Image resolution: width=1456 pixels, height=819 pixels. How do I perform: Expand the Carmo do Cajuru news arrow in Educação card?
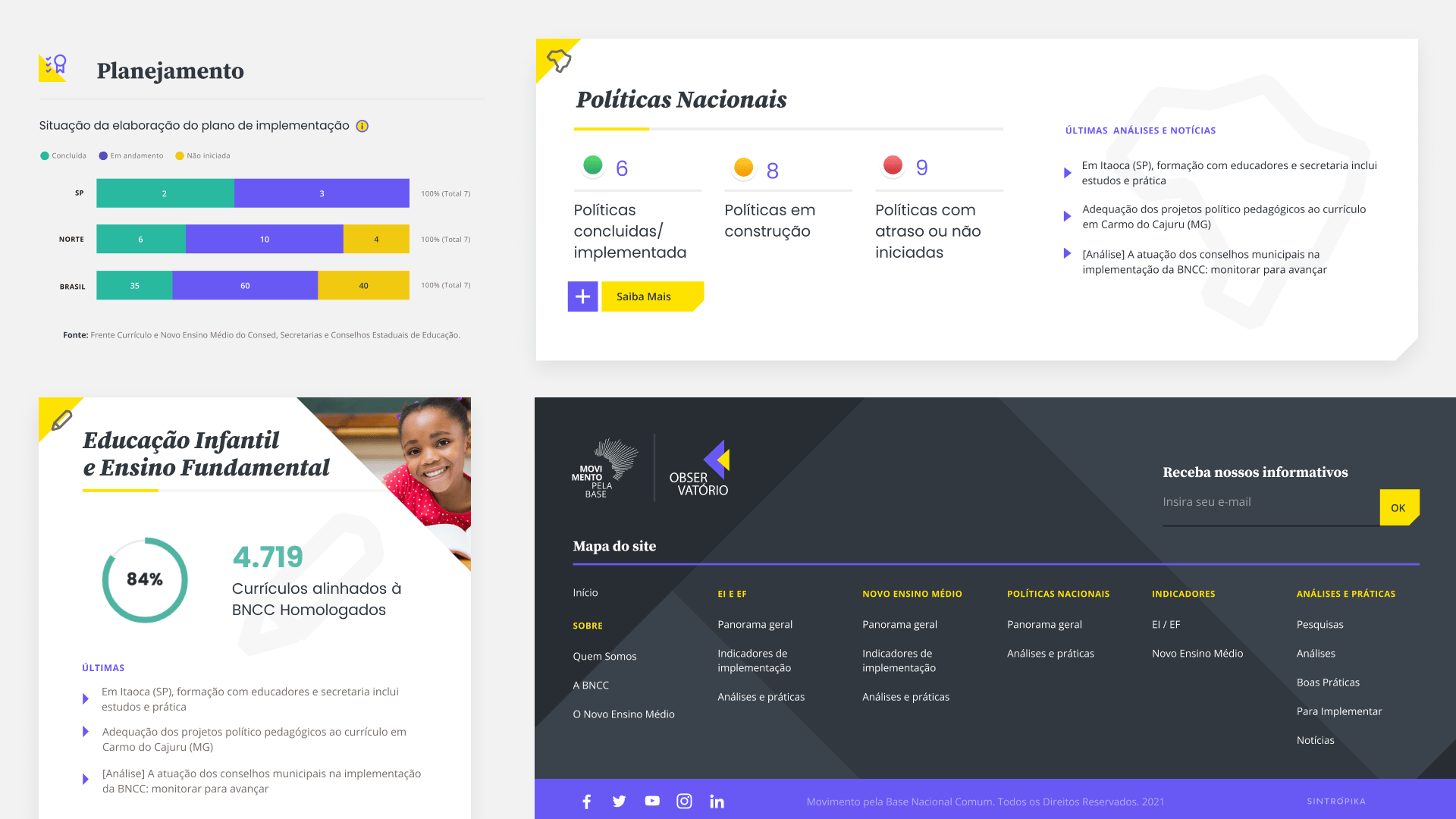click(x=85, y=732)
